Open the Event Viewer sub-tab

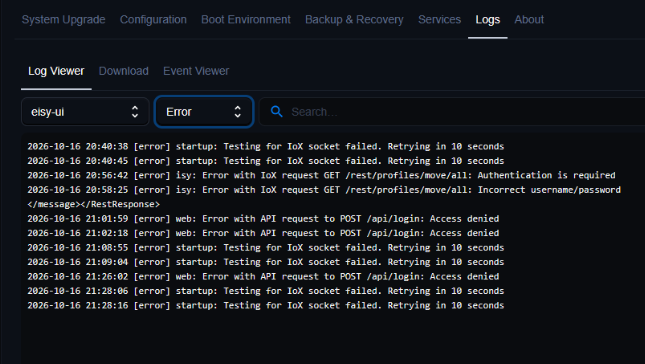point(196,71)
